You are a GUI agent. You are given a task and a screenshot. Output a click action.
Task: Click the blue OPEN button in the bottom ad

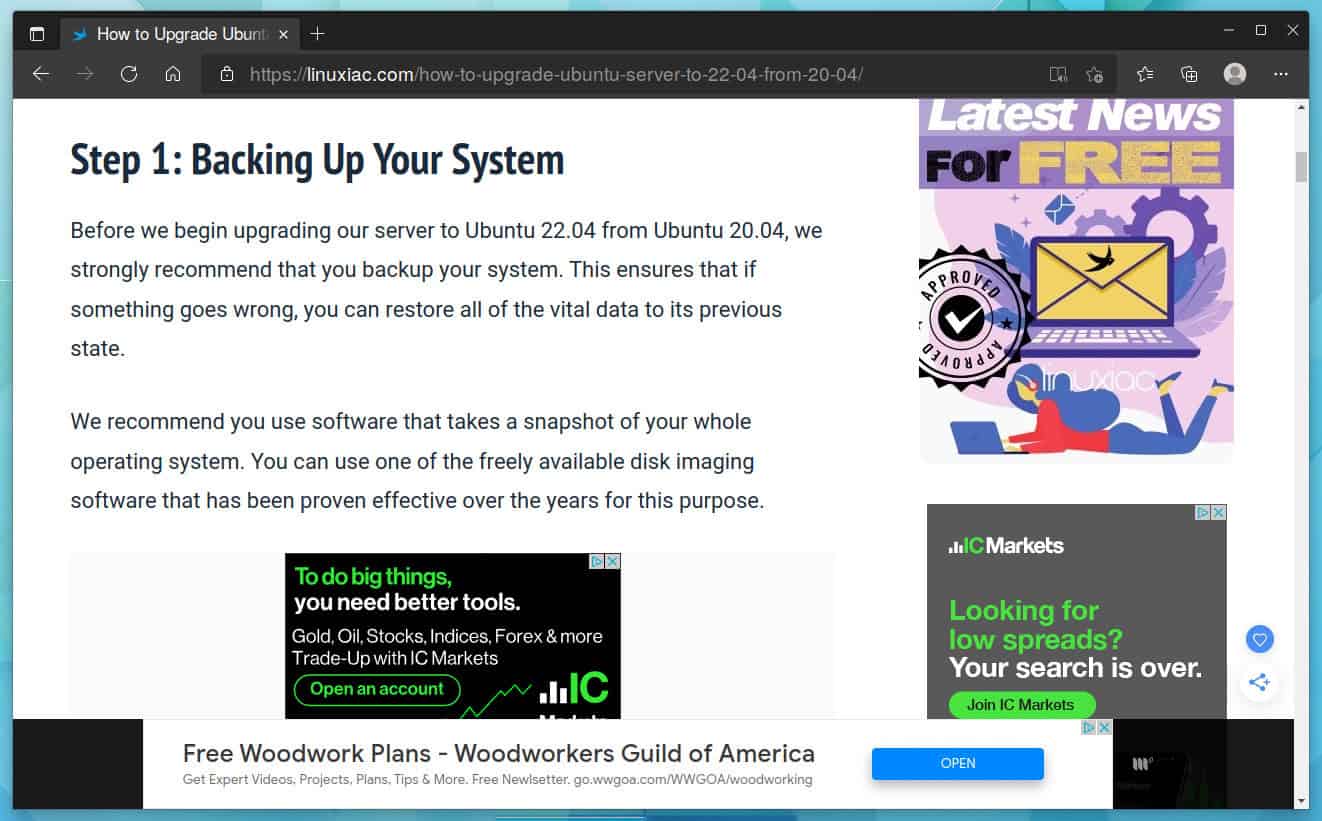pyautogui.click(x=958, y=763)
